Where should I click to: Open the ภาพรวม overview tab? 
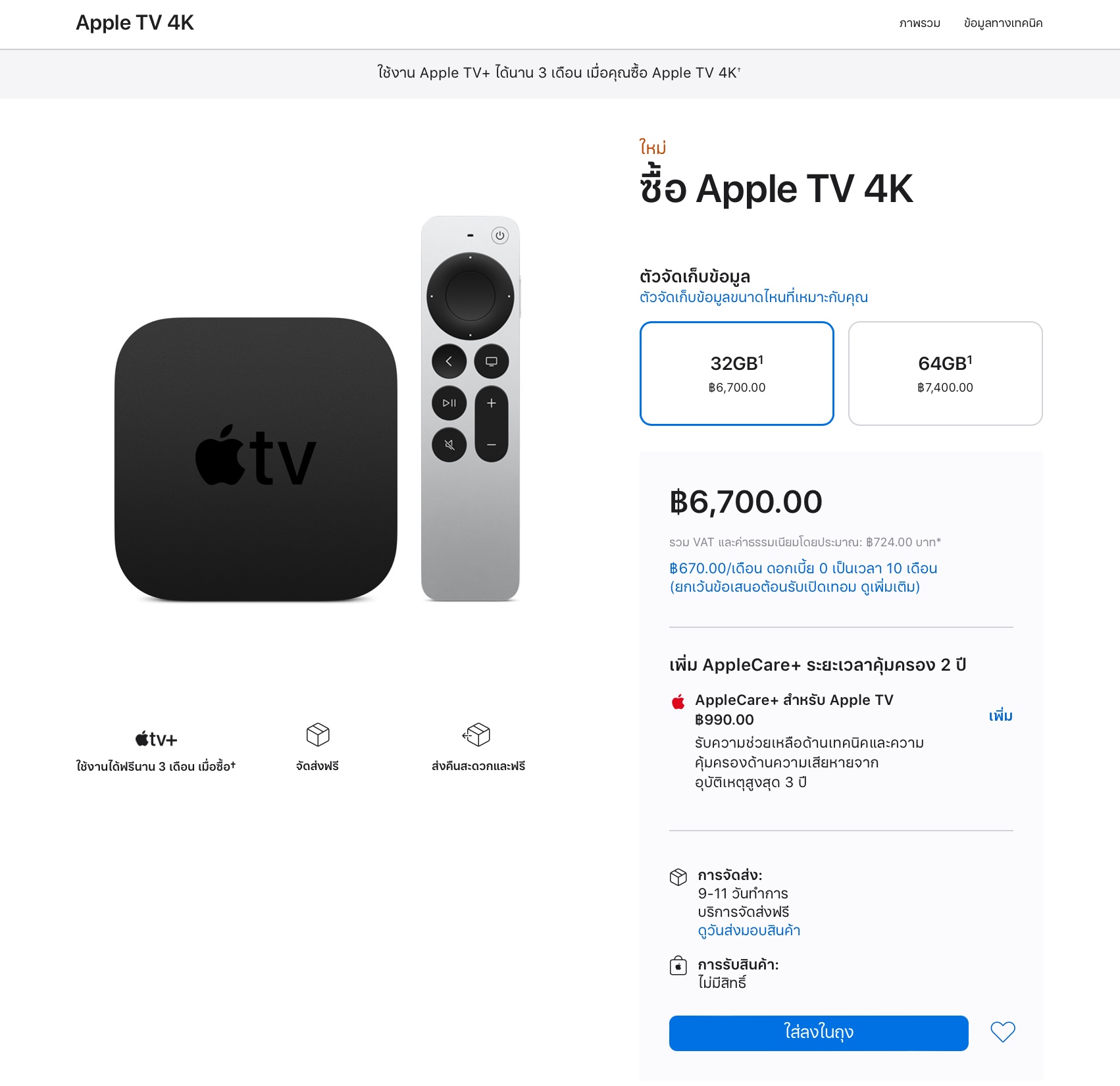tap(920, 23)
